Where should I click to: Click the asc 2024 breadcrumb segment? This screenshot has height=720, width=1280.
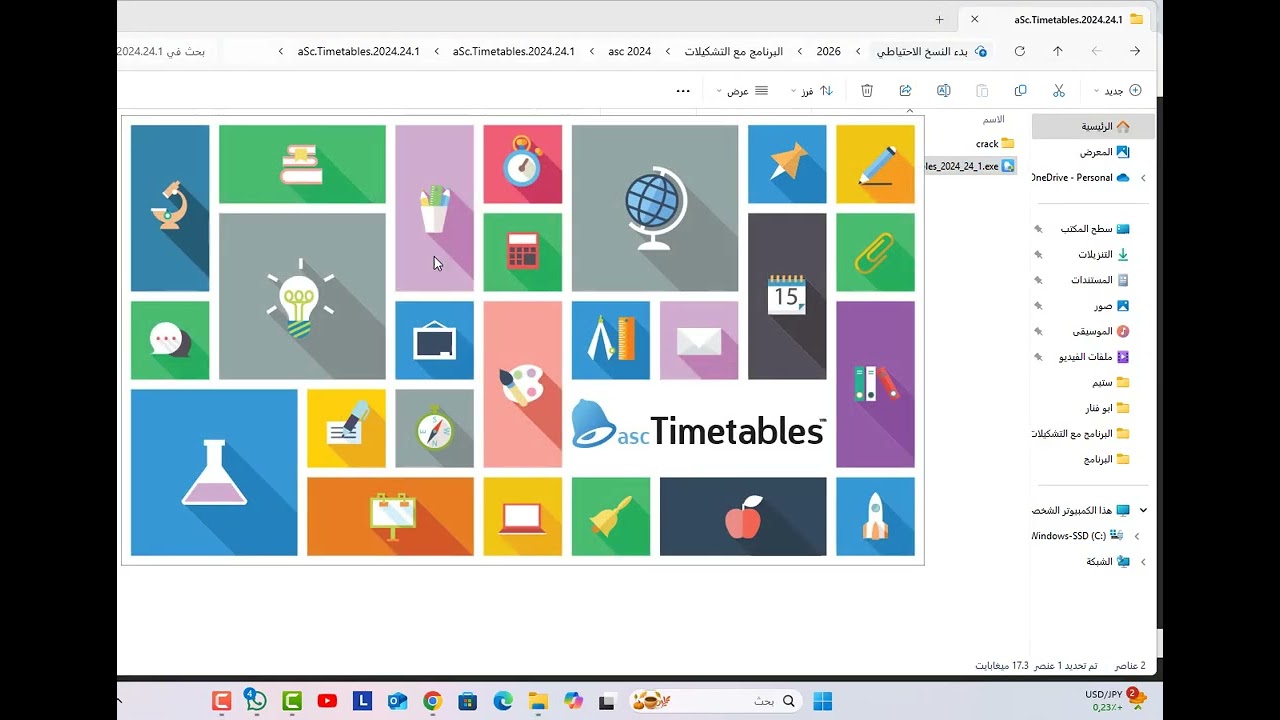coord(629,51)
